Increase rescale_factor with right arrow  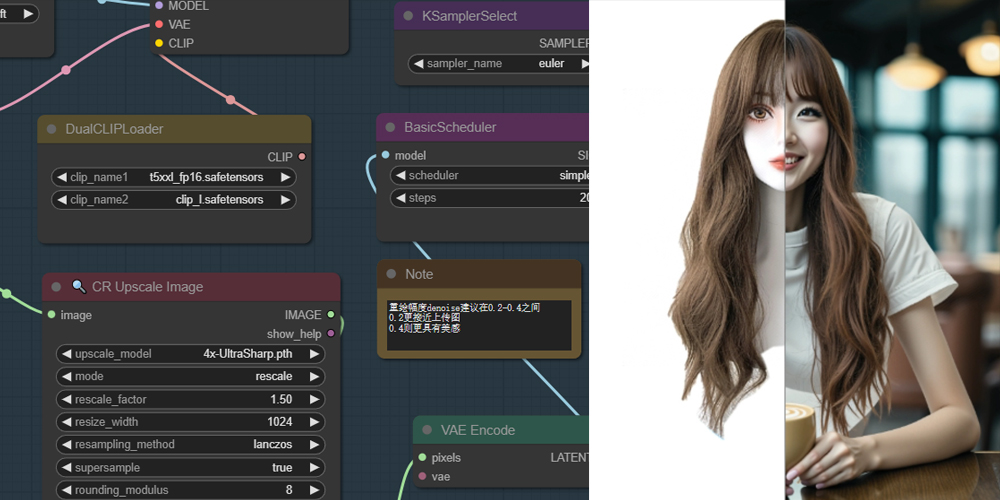[x=314, y=399]
